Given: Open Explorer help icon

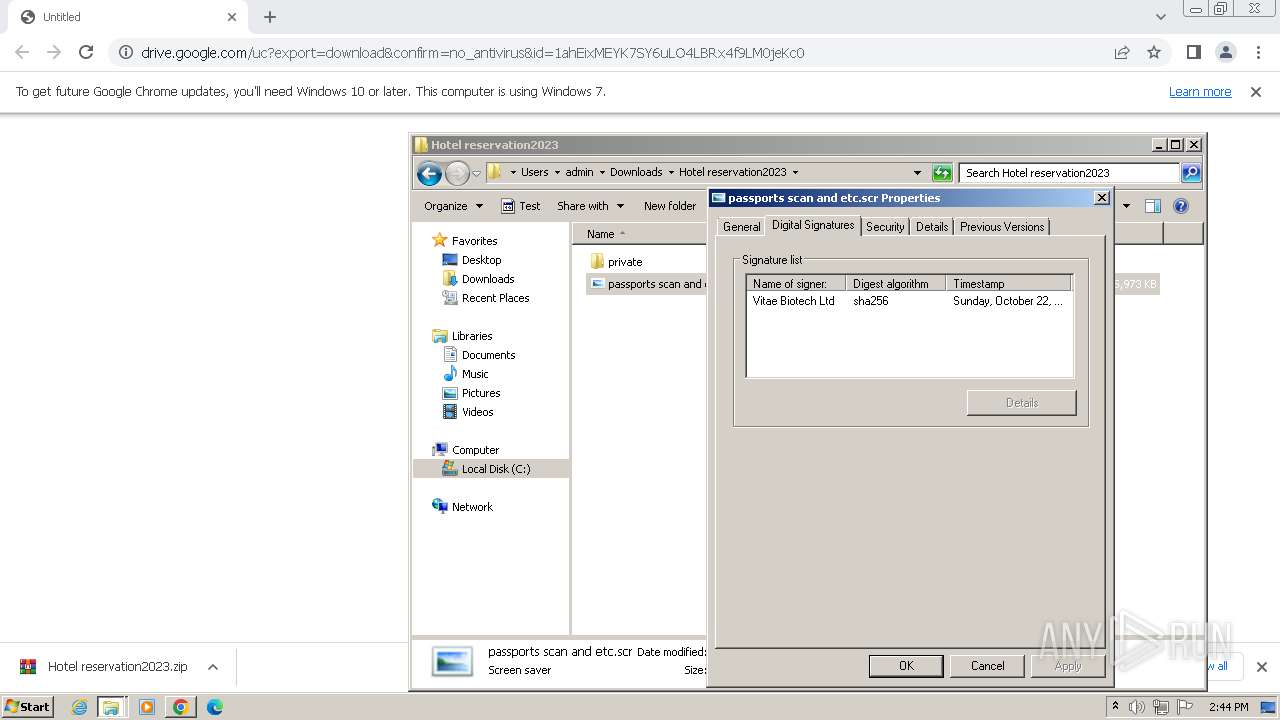Looking at the screenshot, I should [1181, 206].
